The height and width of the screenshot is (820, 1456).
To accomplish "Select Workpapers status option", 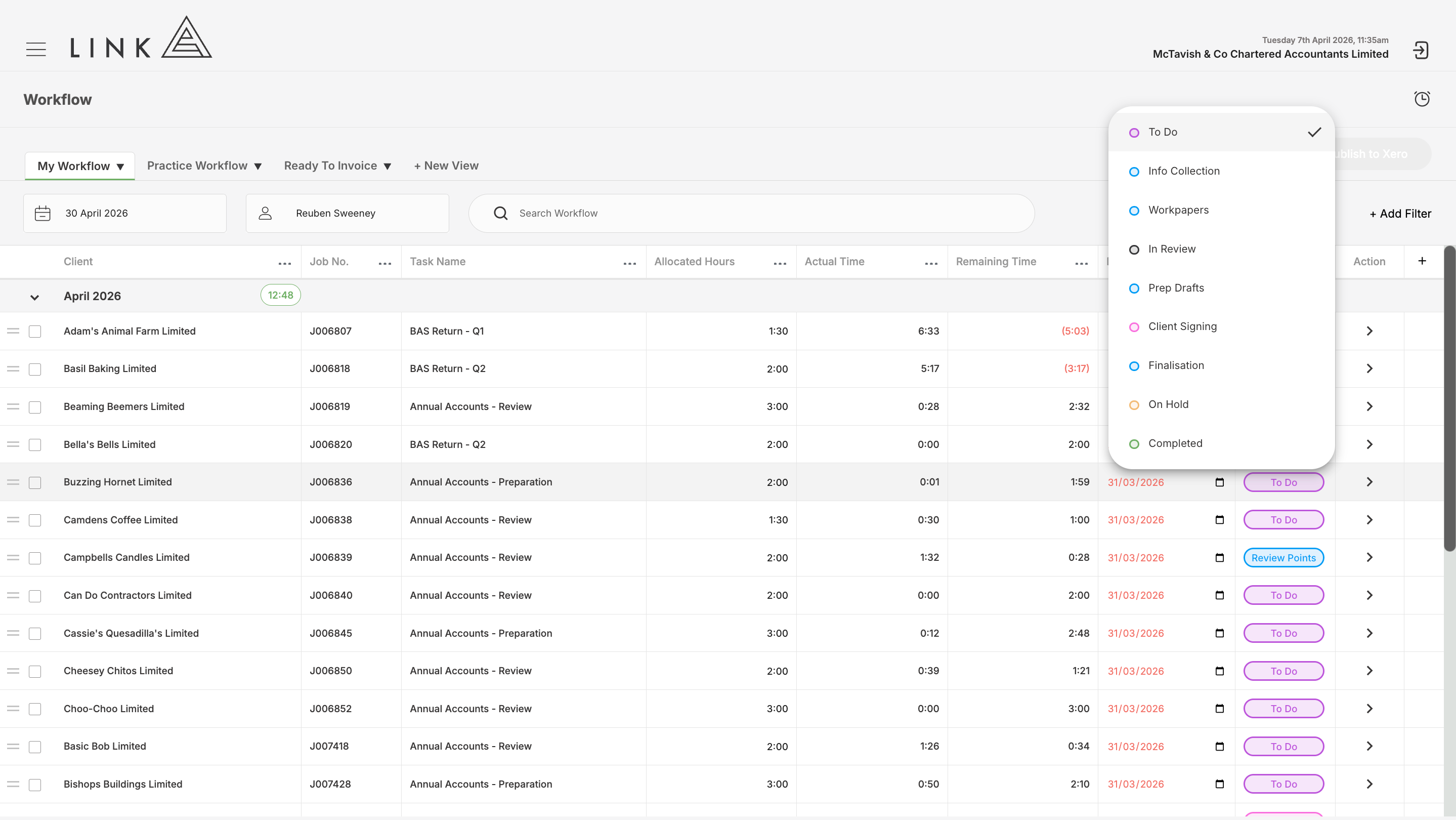I will coord(1221,210).
